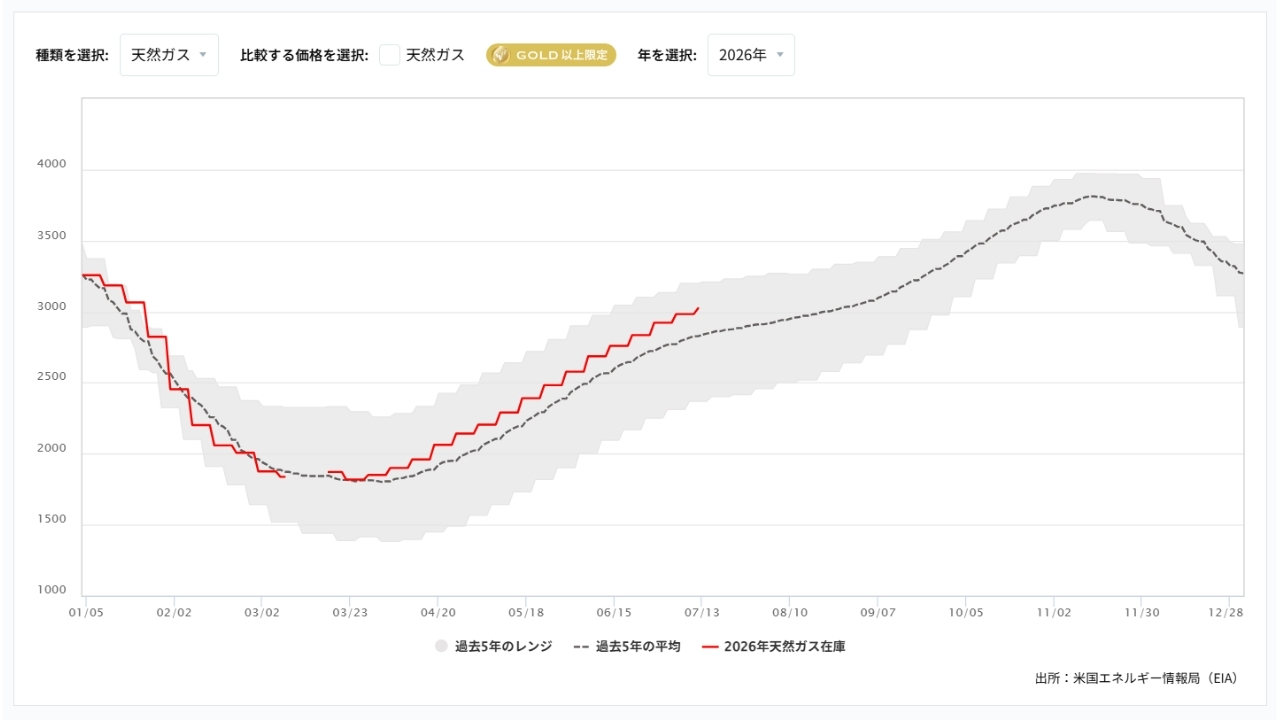Image resolution: width=1280 pixels, height=720 pixels.
Task: Click the 01/05 x-axis date label
Action: pos(86,612)
